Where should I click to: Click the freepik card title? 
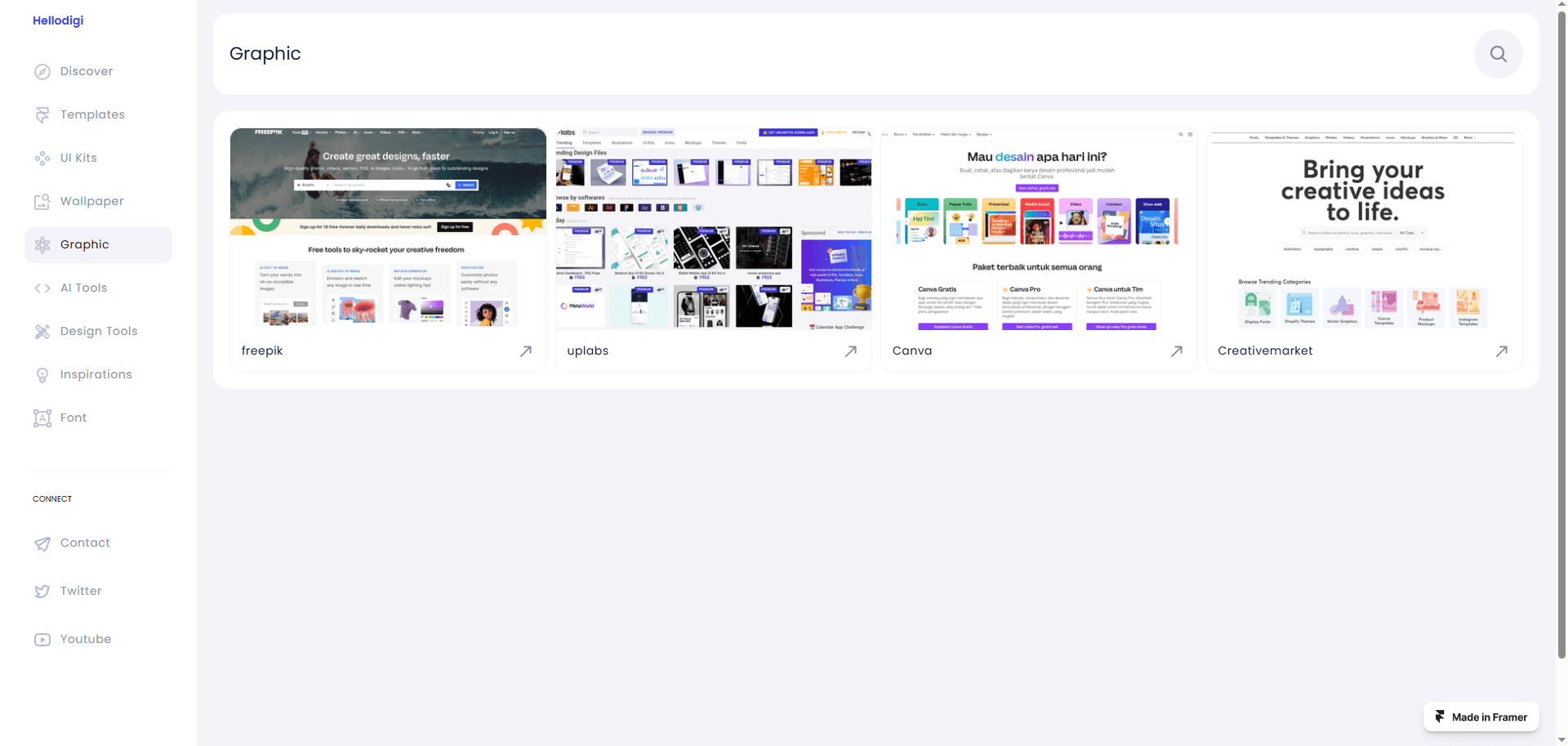(262, 351)
